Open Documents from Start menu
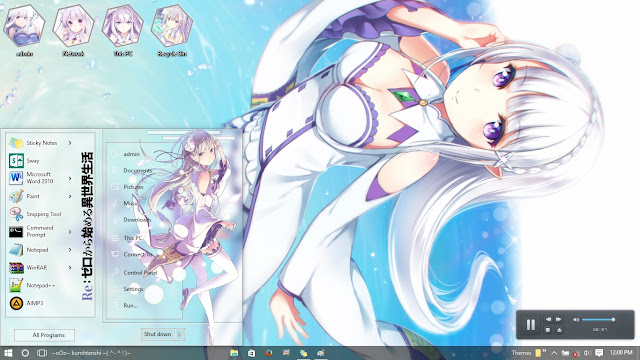This screenshot has height=360, width=640. pos(137,171)
